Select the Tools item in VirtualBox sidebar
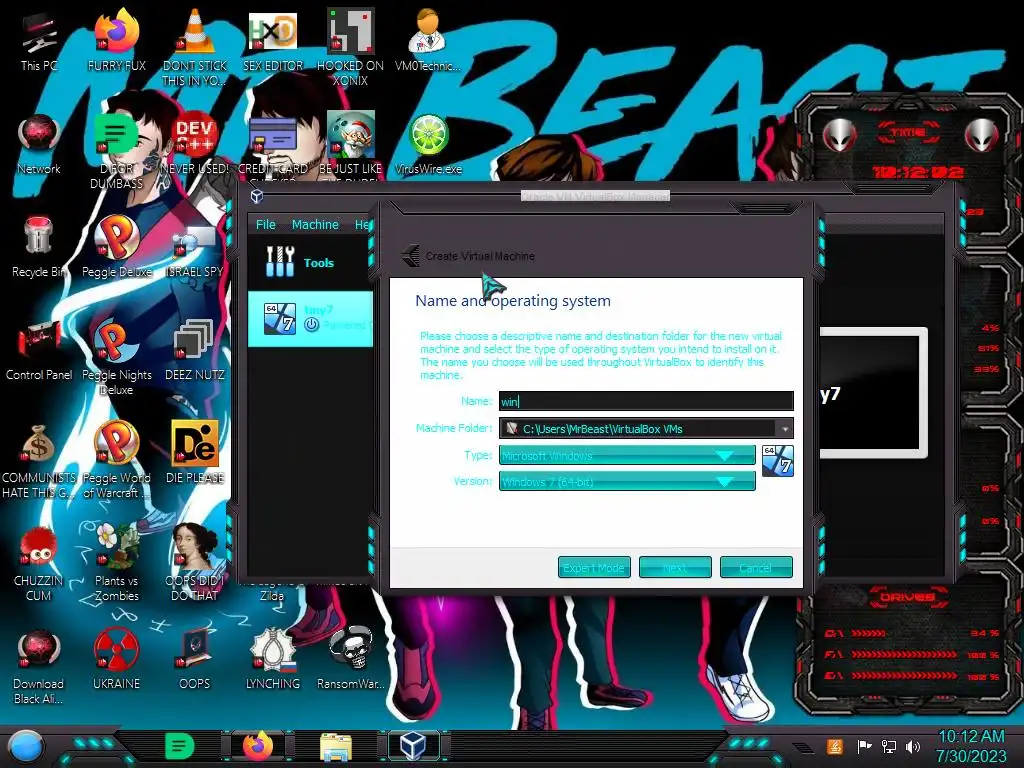The image size is (1024, 768). 310,262
